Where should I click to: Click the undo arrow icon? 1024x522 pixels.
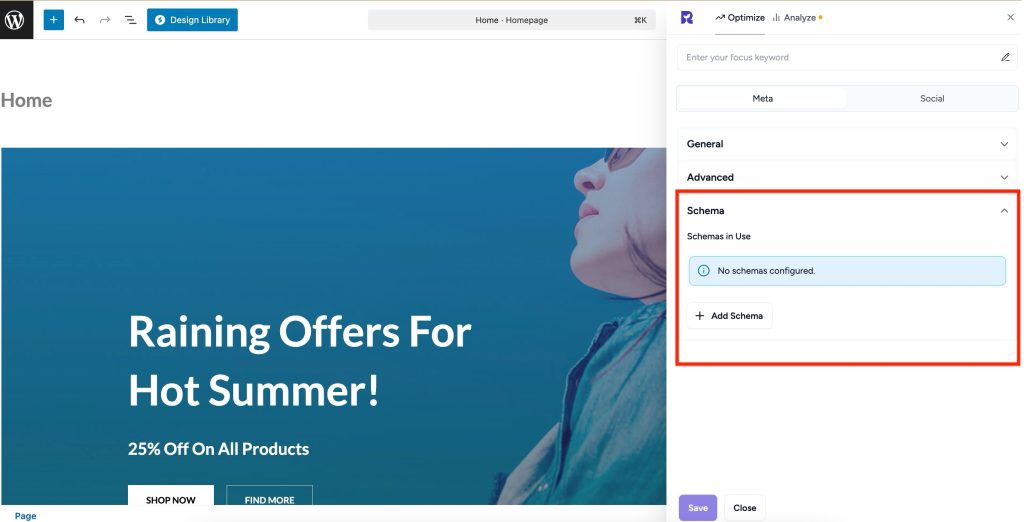[x=80, y=20]
